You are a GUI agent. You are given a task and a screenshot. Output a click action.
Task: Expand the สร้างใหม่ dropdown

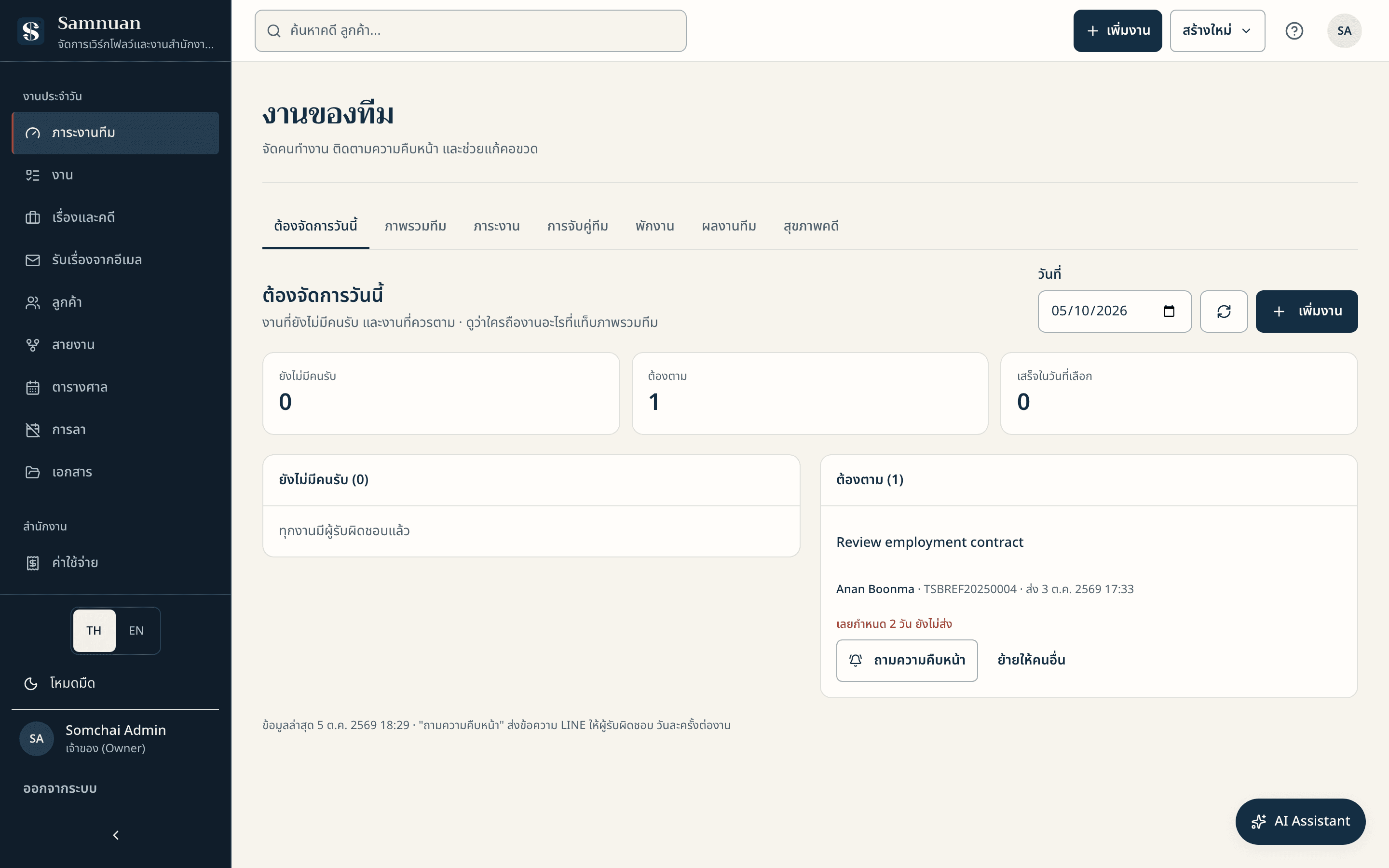pyautogui.click(x=1217, y=31)
